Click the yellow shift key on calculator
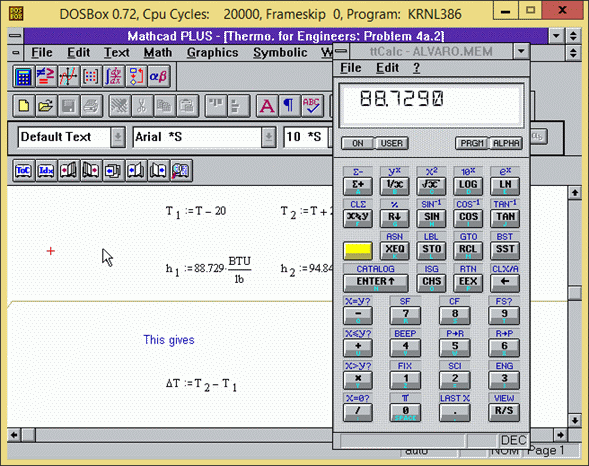Image resolution: width=589 pixels, height=466 pixels. [358, 251]
